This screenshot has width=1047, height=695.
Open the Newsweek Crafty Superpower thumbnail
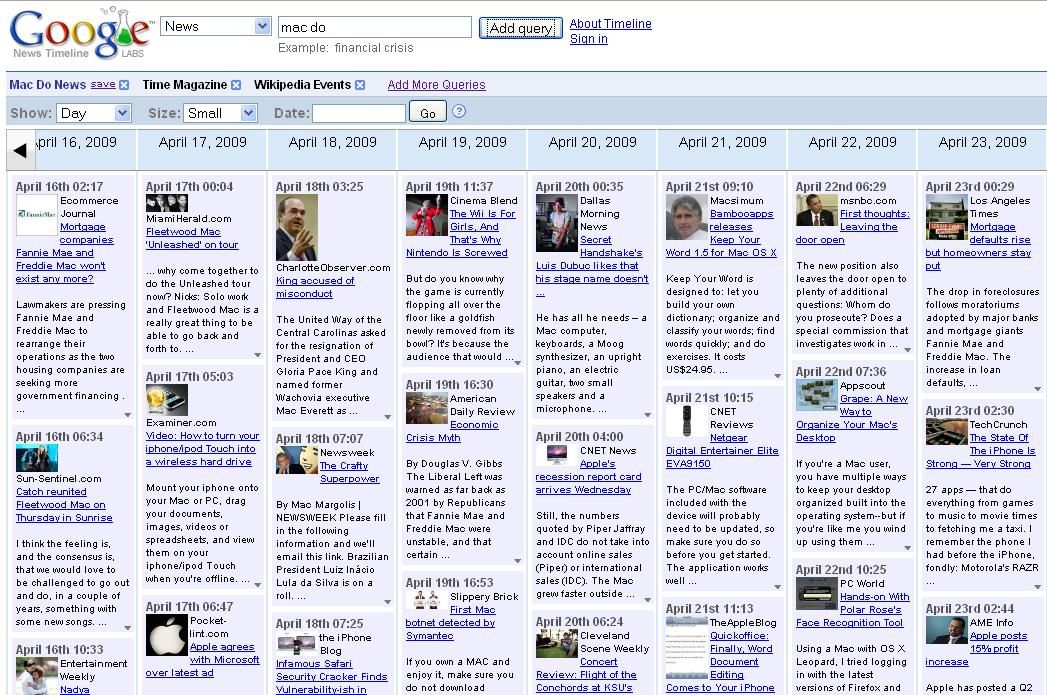pos(296,460)
